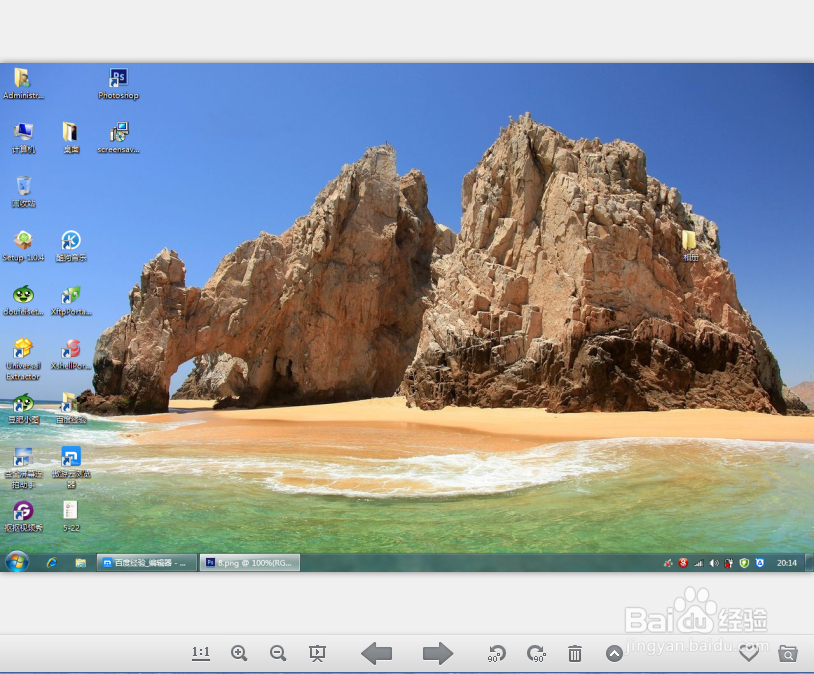
Task: Switch to the 8.png @ 100% Photoshop taskbar window
Action: (x=250, y=562)
